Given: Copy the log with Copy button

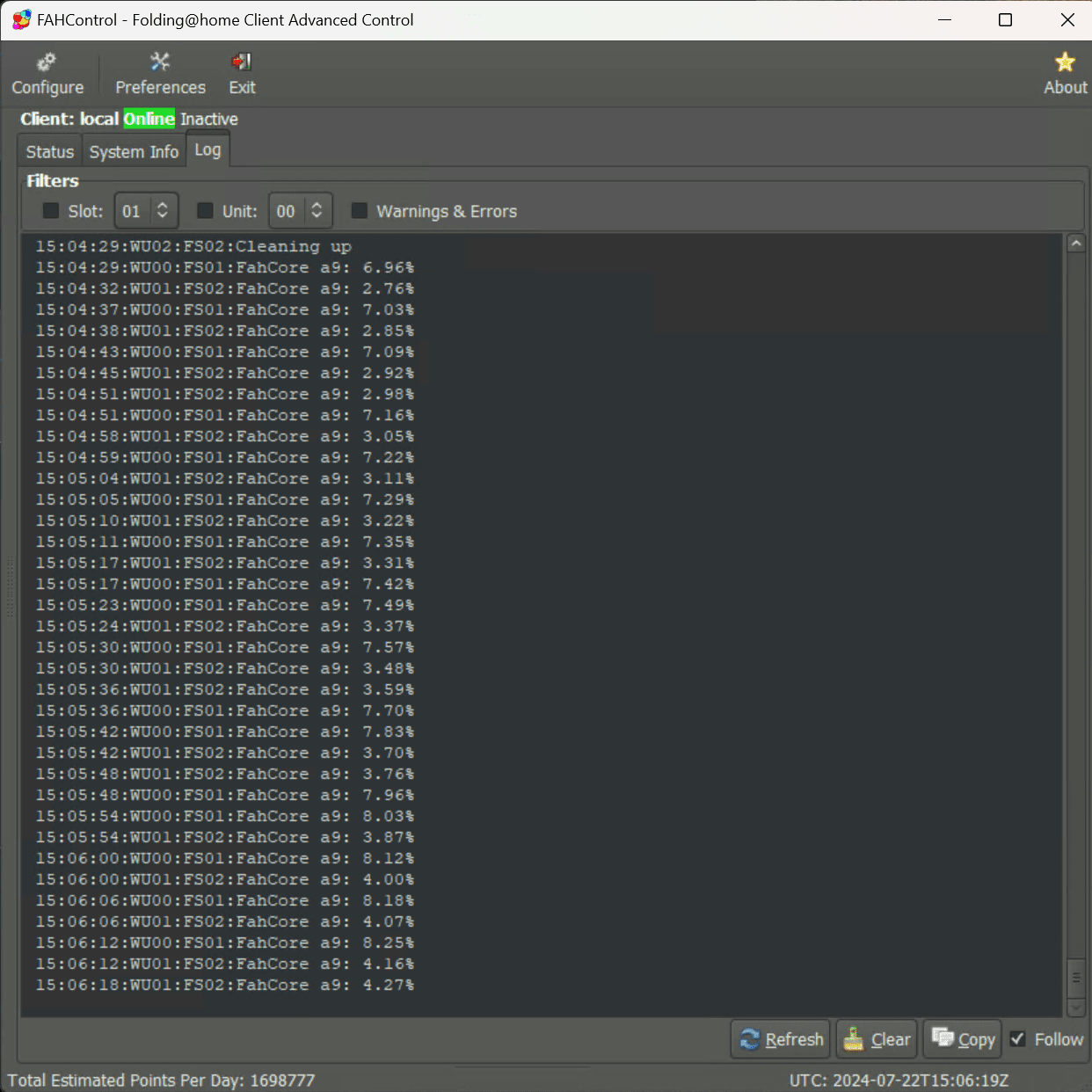Looking at the screenshot, I should click(963, 1039).
